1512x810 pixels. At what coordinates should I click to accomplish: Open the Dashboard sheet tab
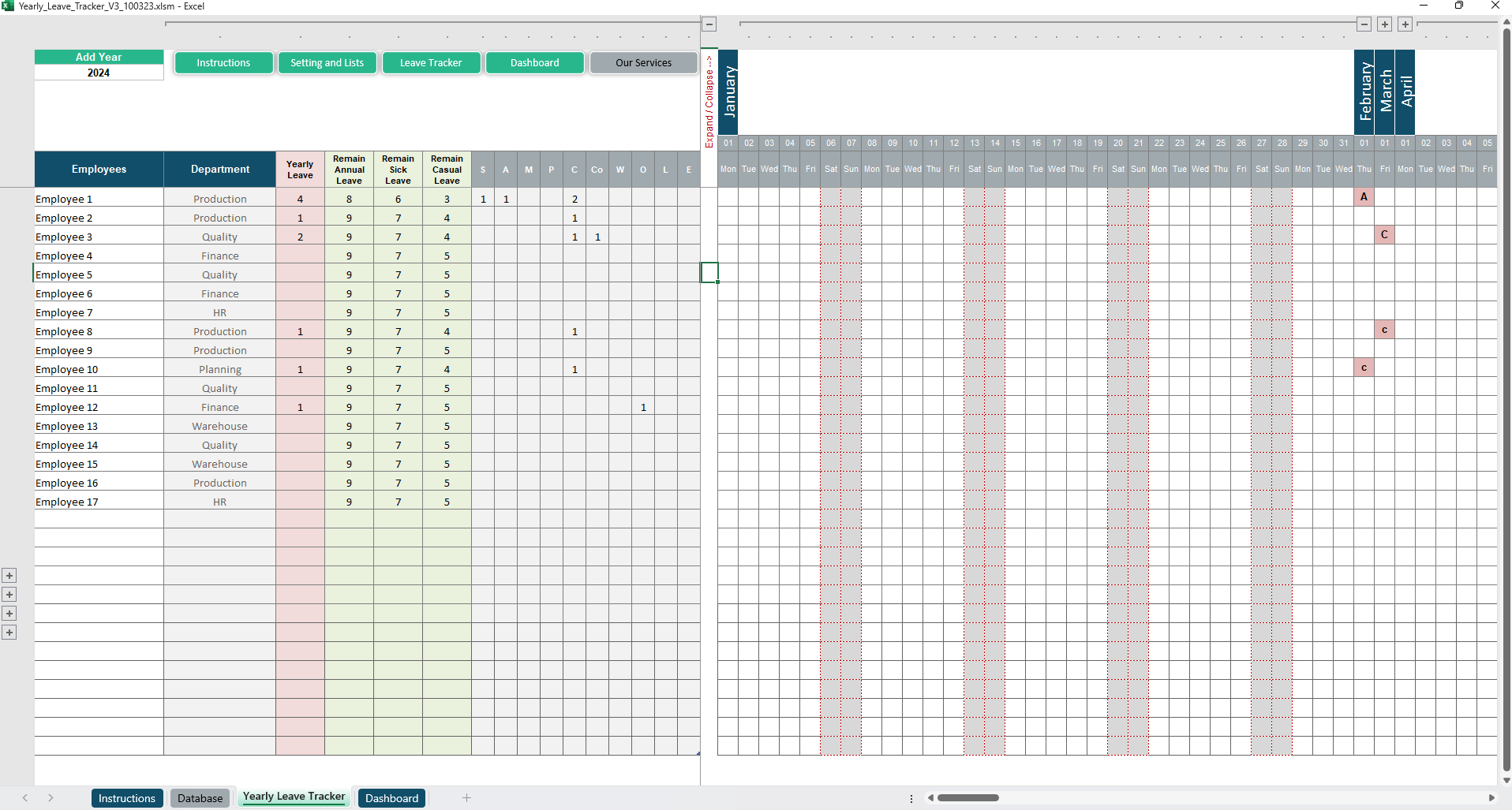point(391,798)
